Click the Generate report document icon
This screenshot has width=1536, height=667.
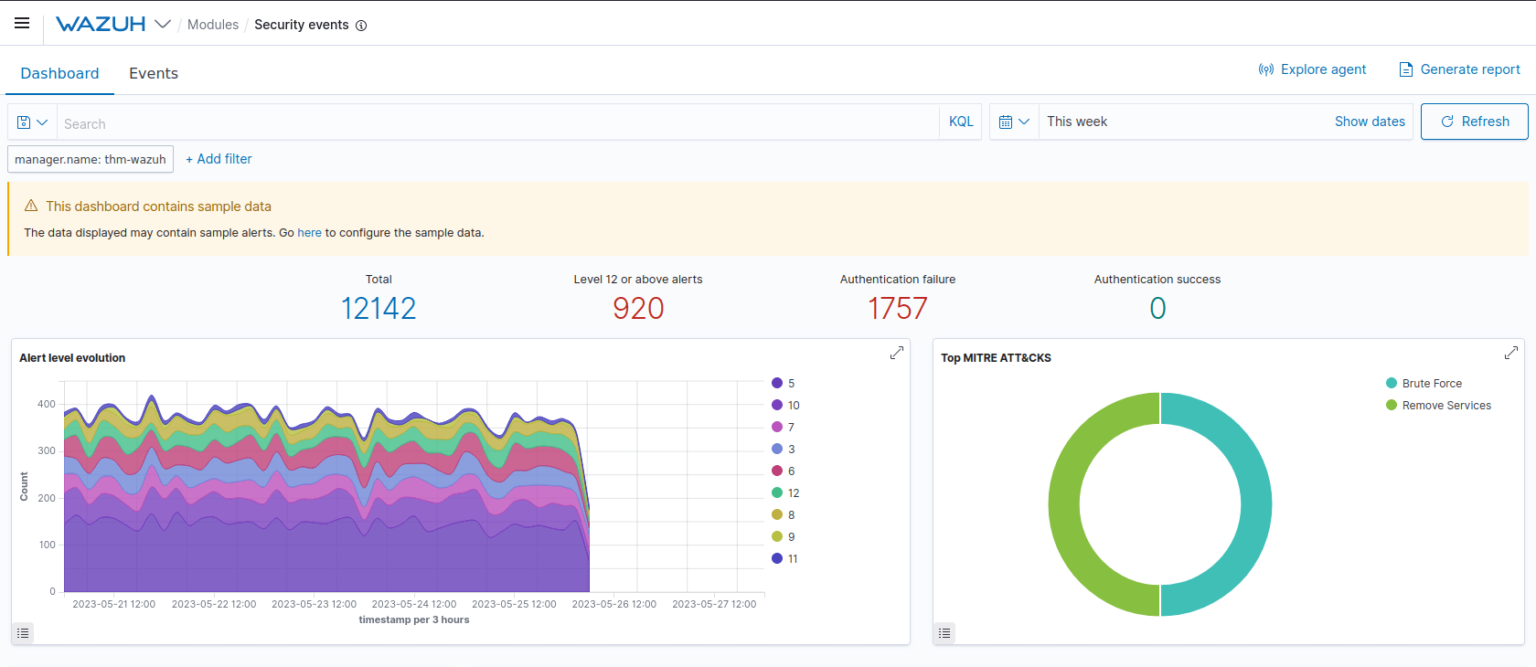tap(1406, 70)
